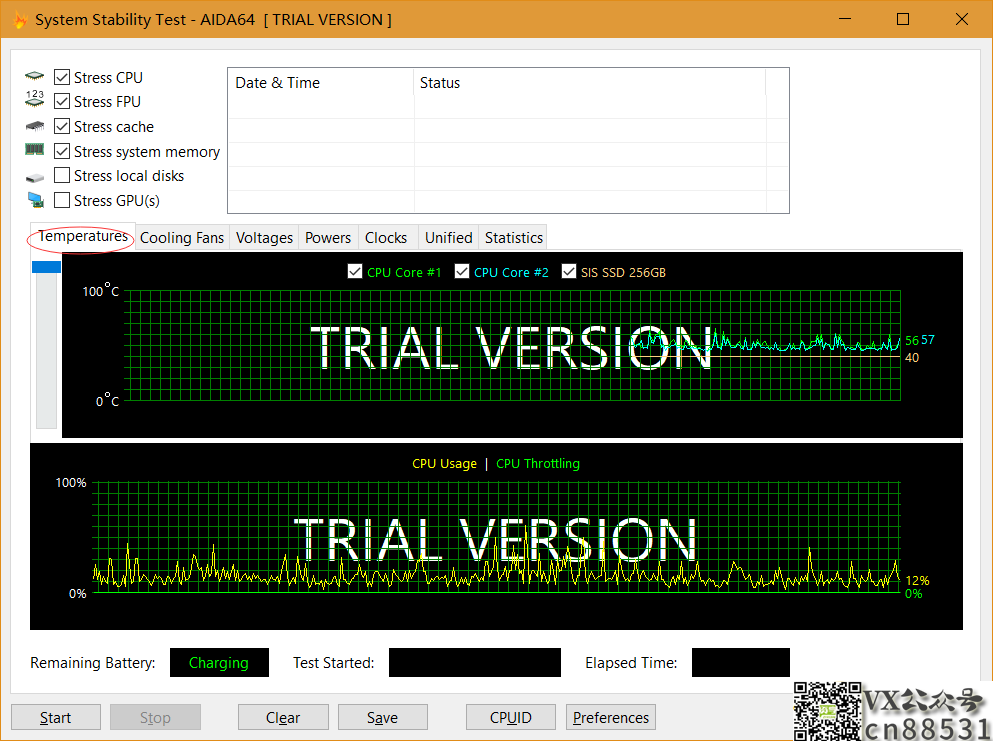
Task: Click the chip icon beside Stress cache
Action: pyautogui.click(x=34, y=126)
